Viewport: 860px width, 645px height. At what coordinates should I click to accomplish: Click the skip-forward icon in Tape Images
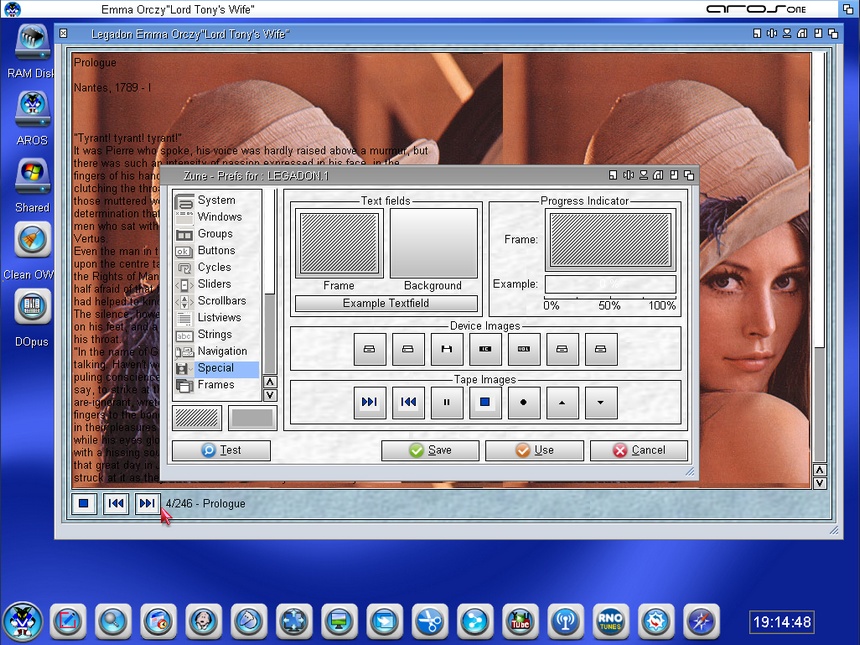370,403
